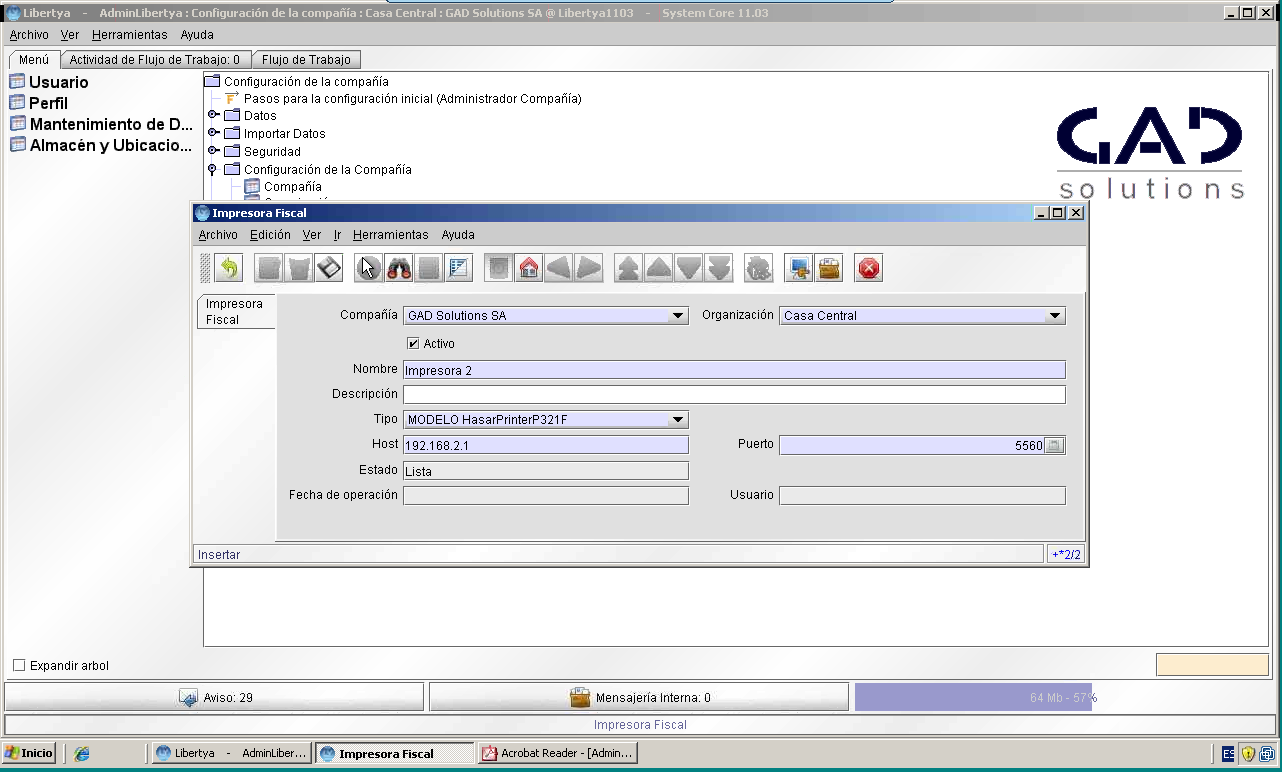Image resolution: width=1282 pixels, height=772 pixels.
Task: Click the calculator button in Puerto field
Action: pos(1054,446)
